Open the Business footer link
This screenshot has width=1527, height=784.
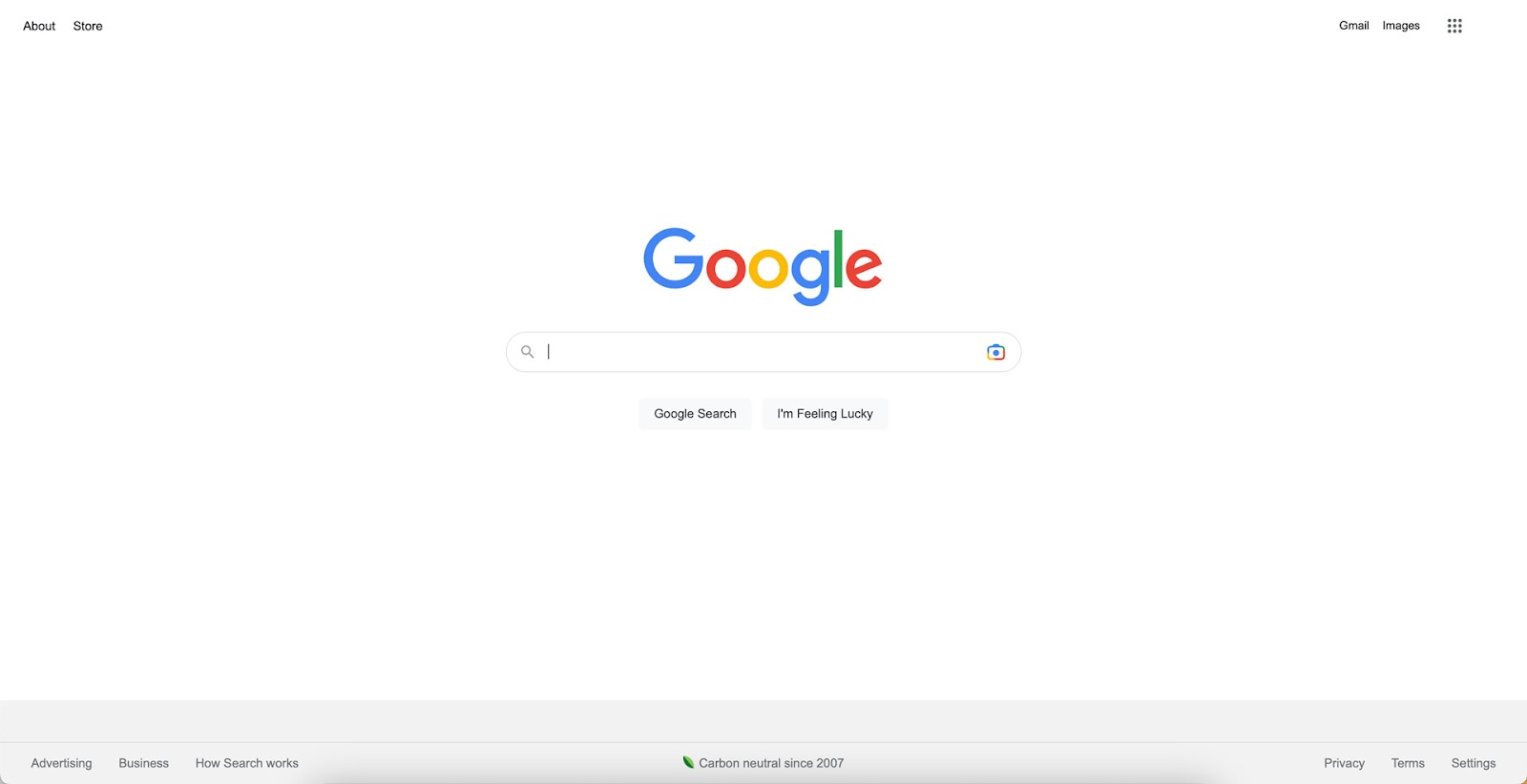(x=143, y=763)
